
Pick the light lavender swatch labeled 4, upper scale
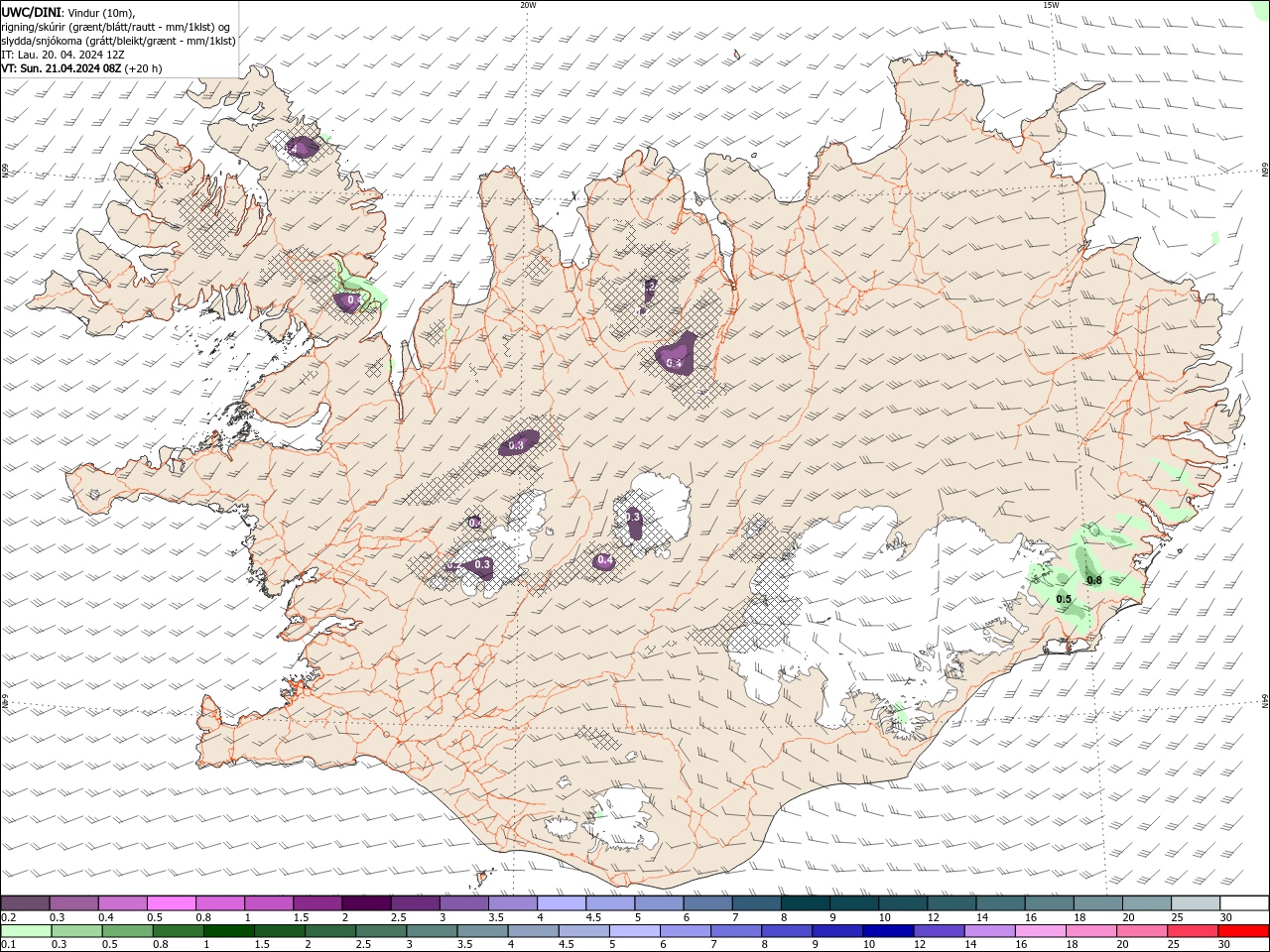562,902
